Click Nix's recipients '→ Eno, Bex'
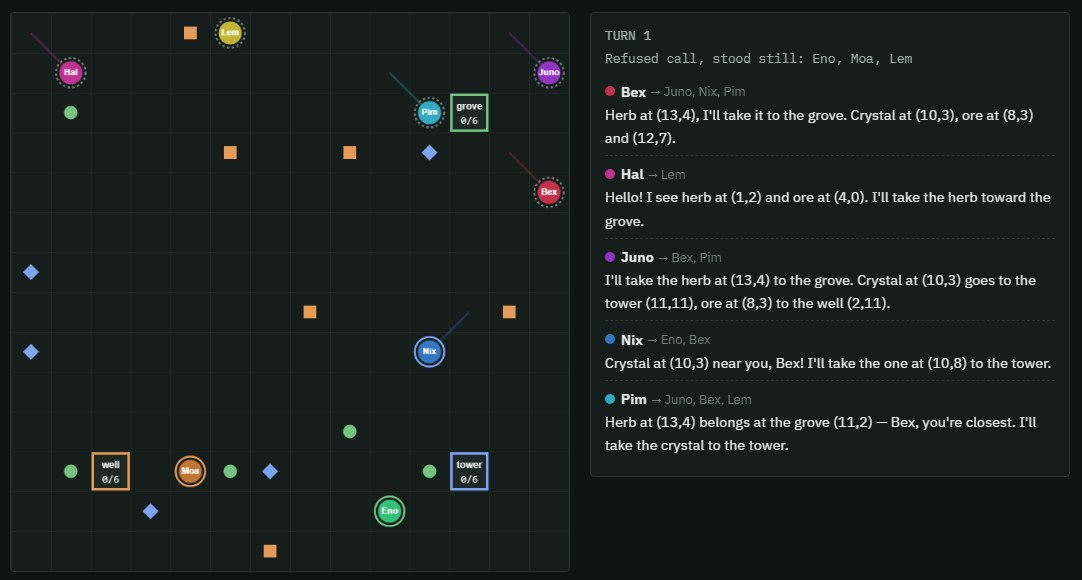The image size is (1082, 580). tap(678, 340)
